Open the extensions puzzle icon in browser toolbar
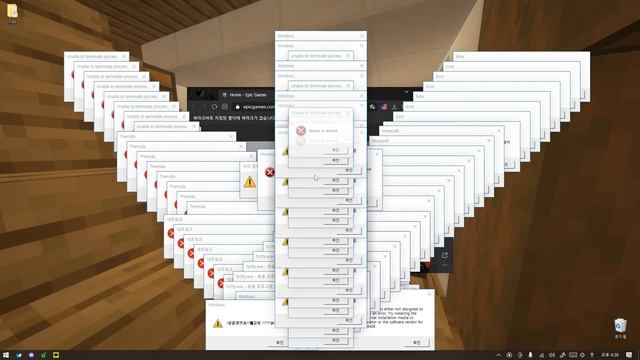Viewport: 640px width, 360px height. coord(372,107)
